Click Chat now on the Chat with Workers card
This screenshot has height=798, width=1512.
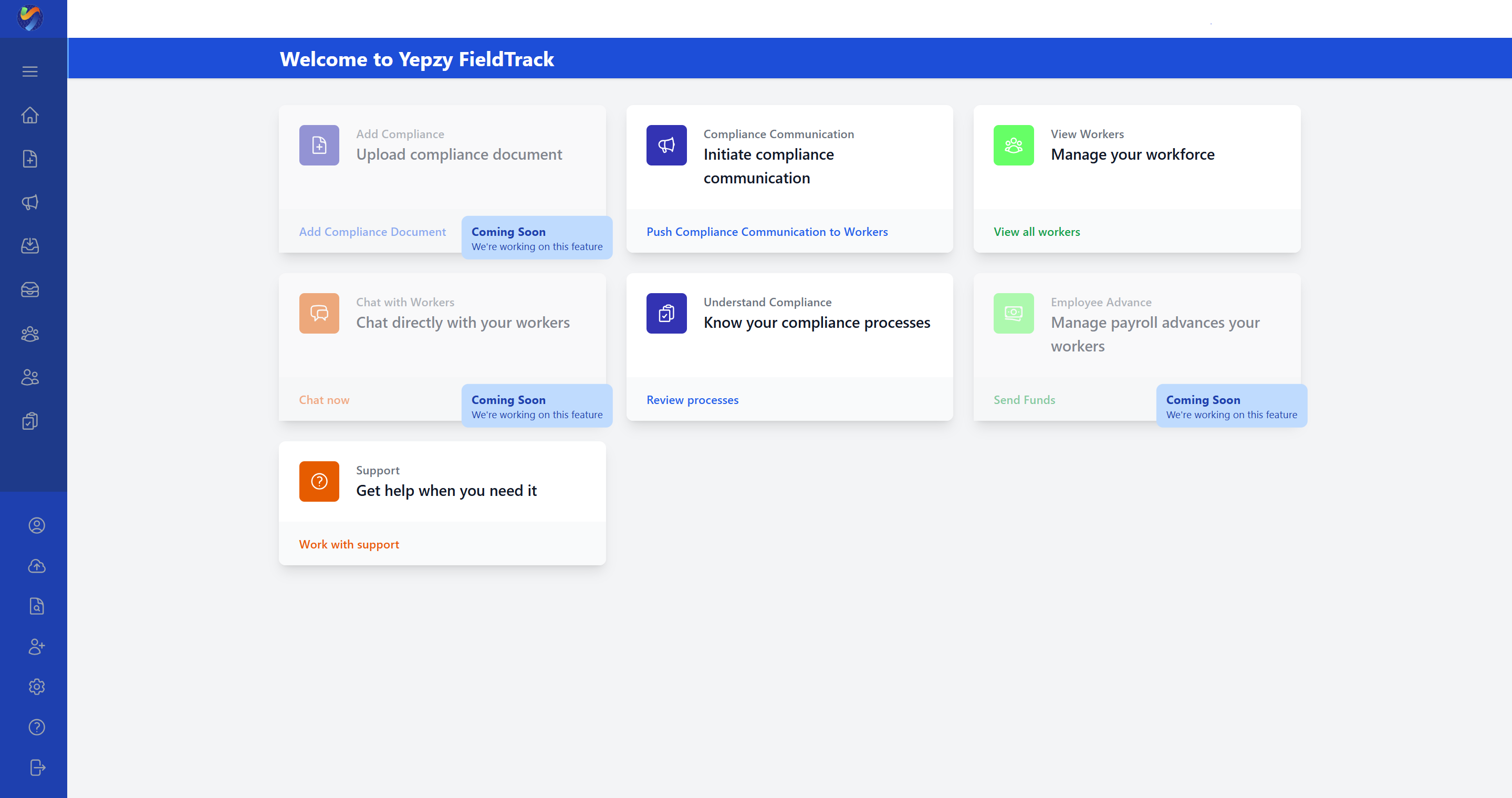coord(324,399)
